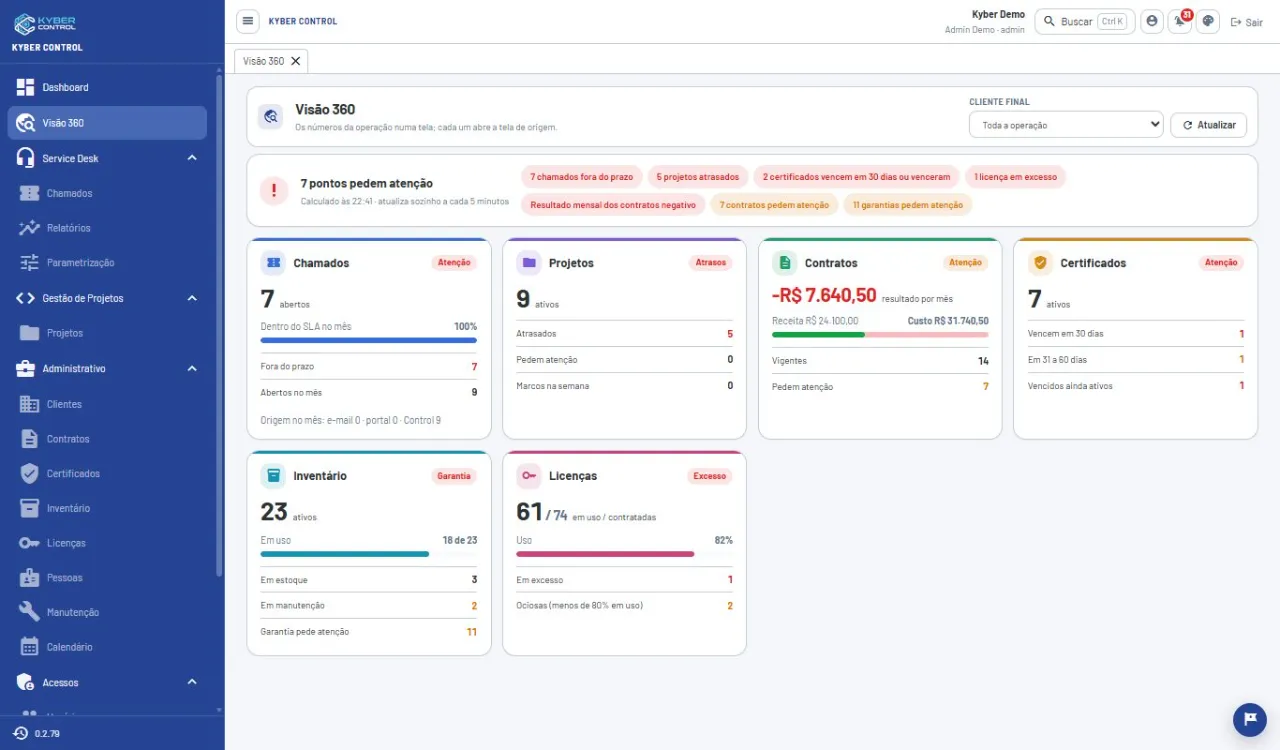Open Parametrização in the sidebar
Screen dimensions: 1280x750
coord(109,263)
